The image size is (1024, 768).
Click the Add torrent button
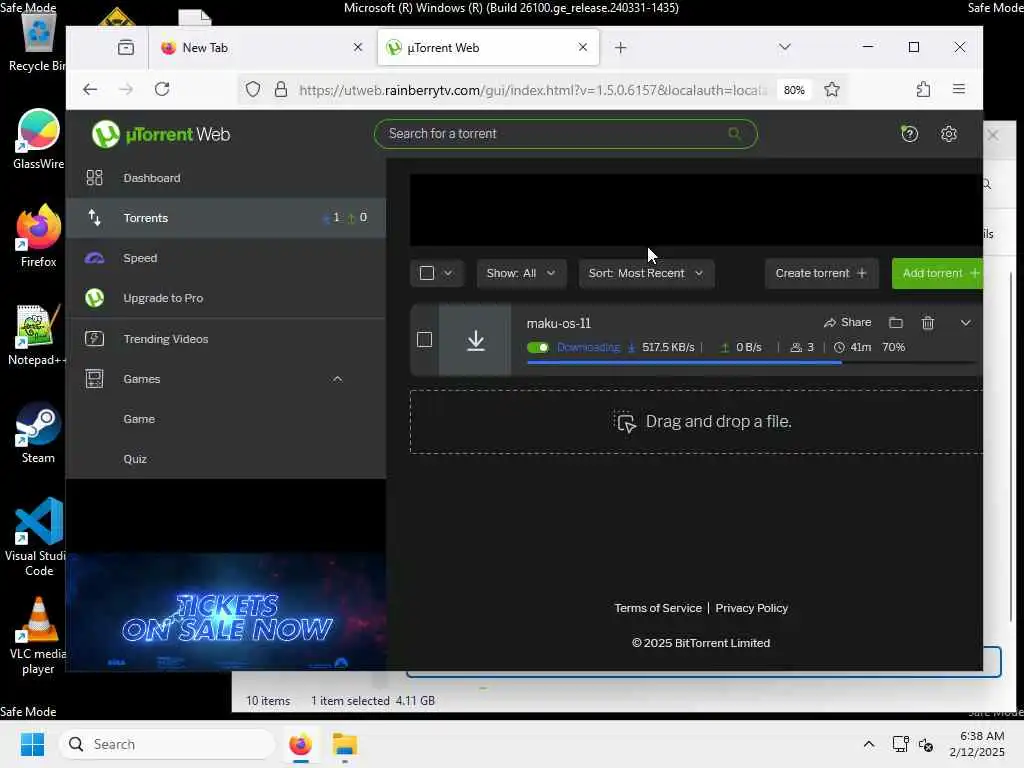tap(937, 273)
